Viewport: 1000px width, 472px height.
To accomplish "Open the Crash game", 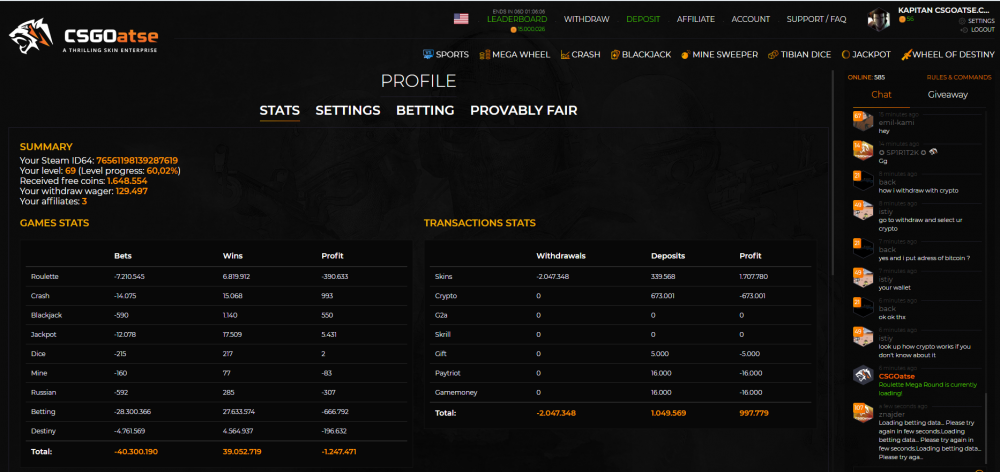I will click(585, 55).
